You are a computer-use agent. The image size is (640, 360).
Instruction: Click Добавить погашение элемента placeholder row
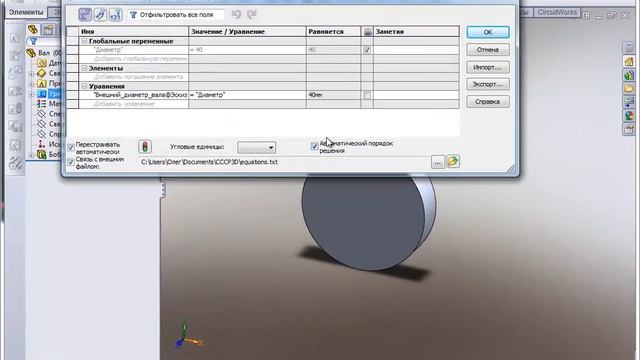pyautogui.click(x=133, y=77)
